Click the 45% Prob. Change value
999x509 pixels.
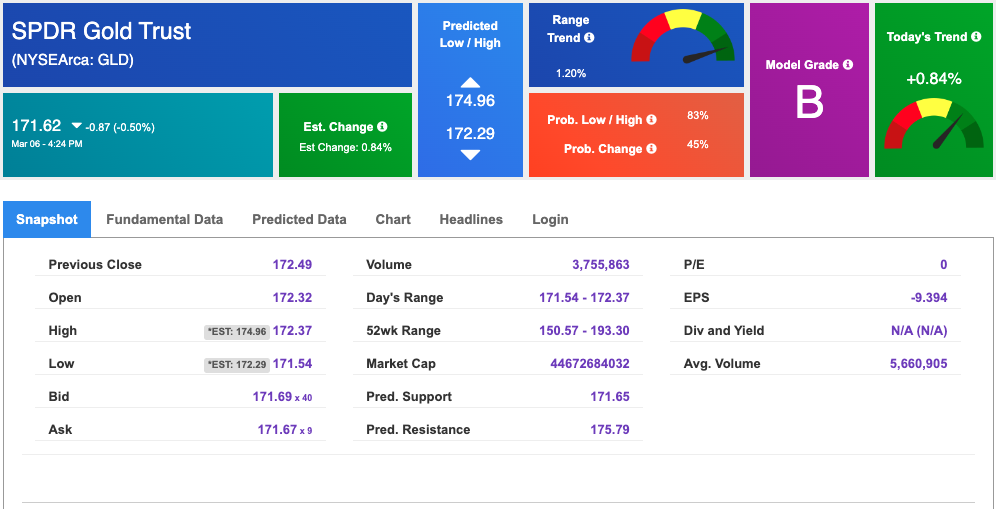point(698,145)
